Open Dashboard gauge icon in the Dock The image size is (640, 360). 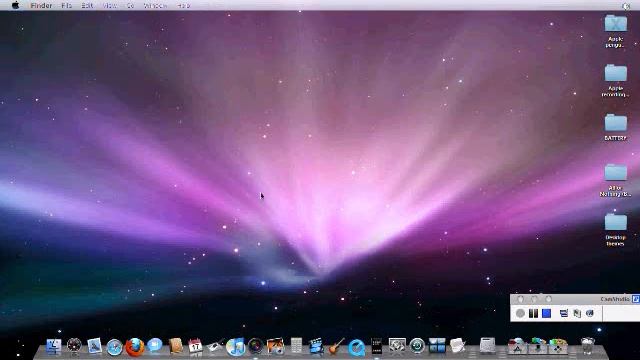[74, 346]
